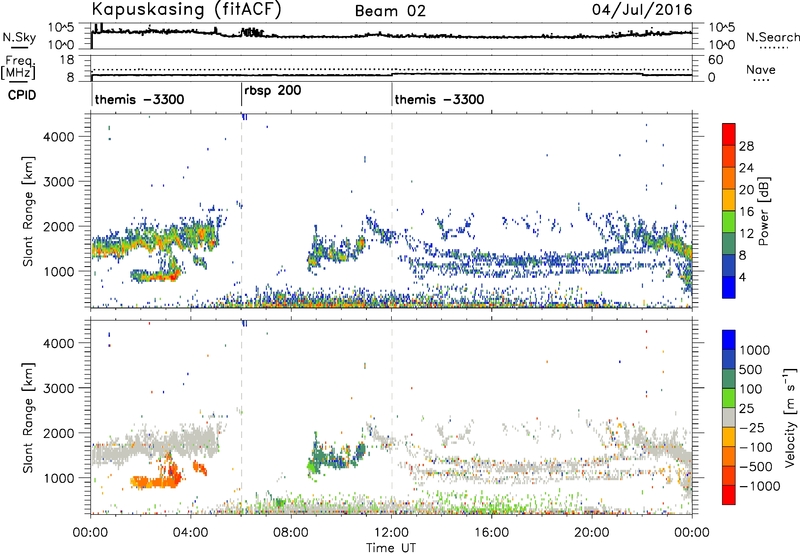Select the "Beam 02" header label
800x554 pixels.
point(390,11)
